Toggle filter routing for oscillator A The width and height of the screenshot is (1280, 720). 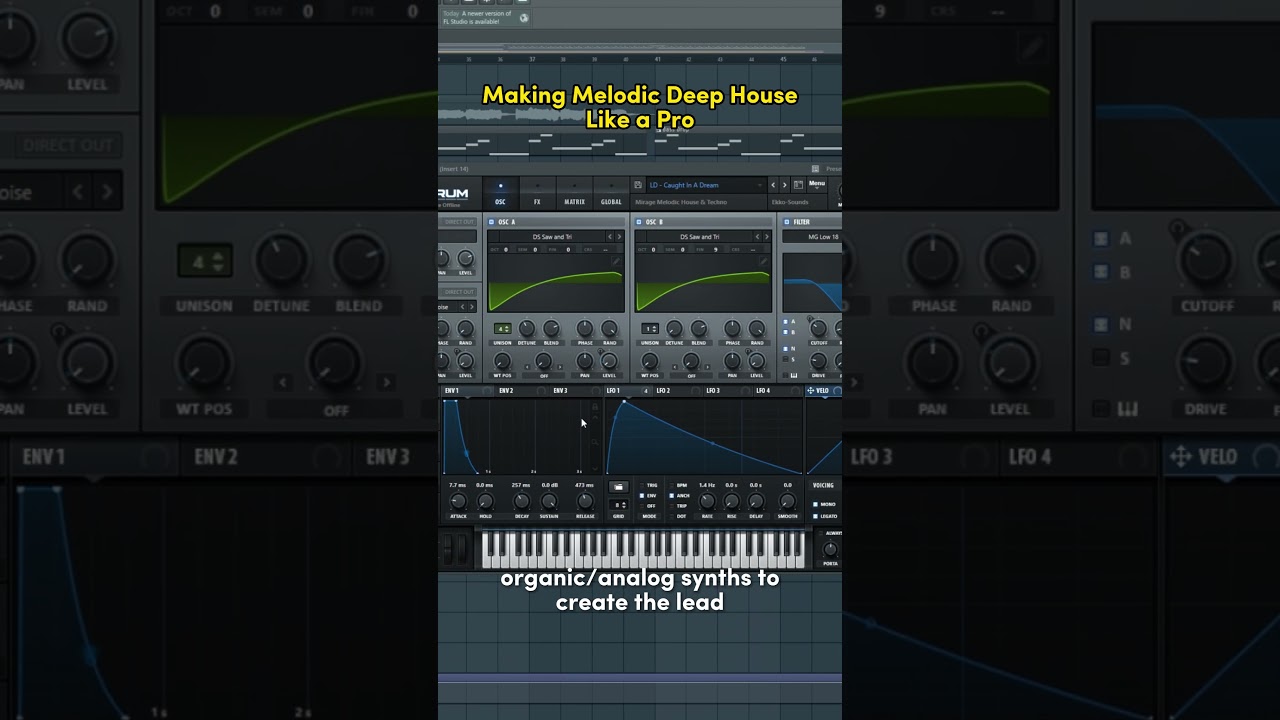785,322
